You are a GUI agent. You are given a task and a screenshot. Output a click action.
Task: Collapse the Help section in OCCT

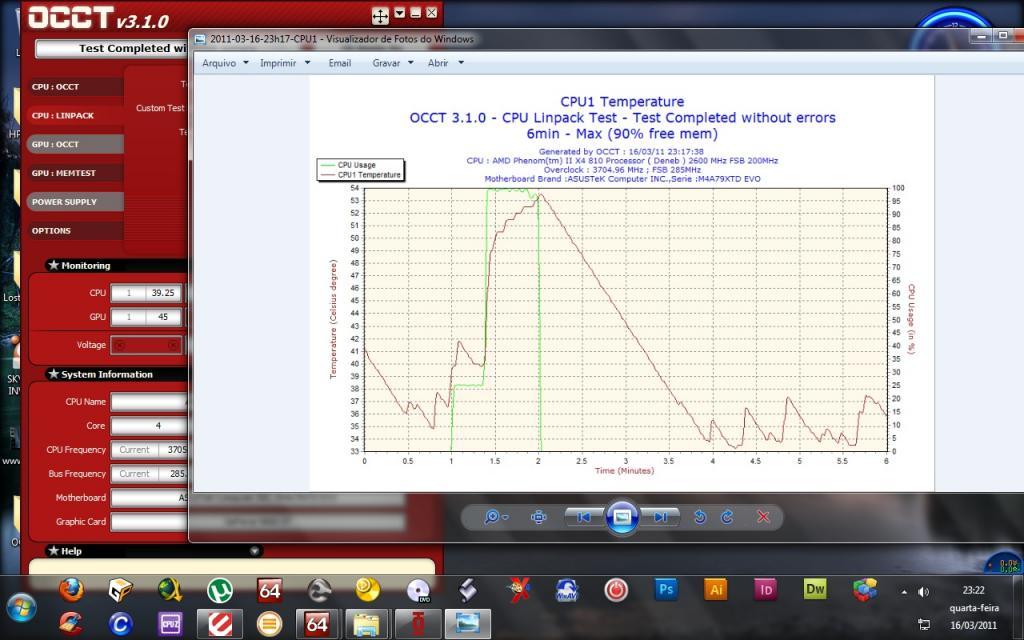coord(255,551)
